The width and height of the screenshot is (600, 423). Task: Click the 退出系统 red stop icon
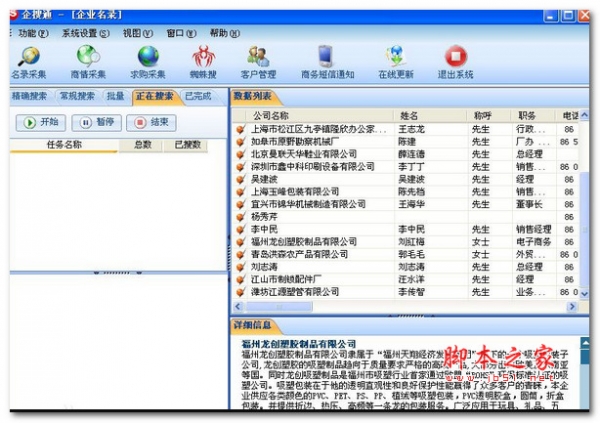point(456,62)
